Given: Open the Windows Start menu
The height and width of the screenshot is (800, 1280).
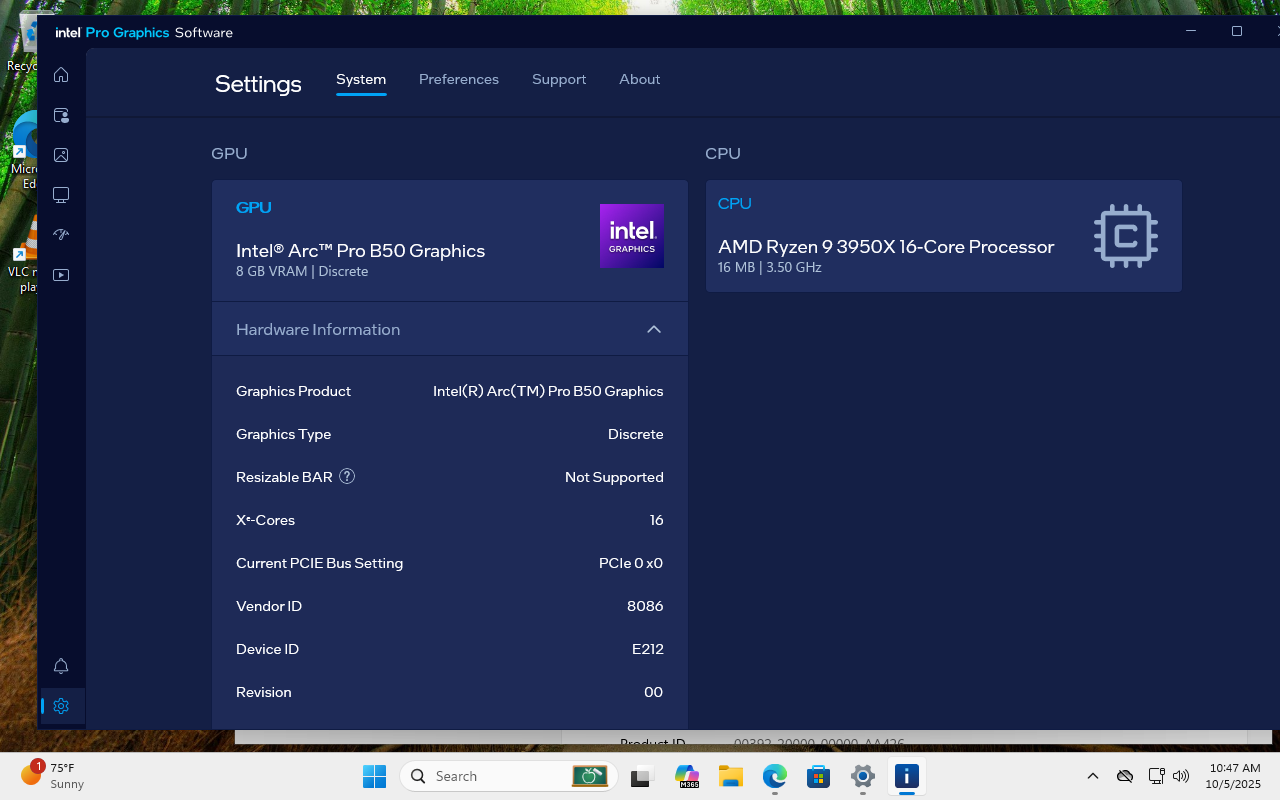Looking at the screenshot, I should (x=374, y=776).
